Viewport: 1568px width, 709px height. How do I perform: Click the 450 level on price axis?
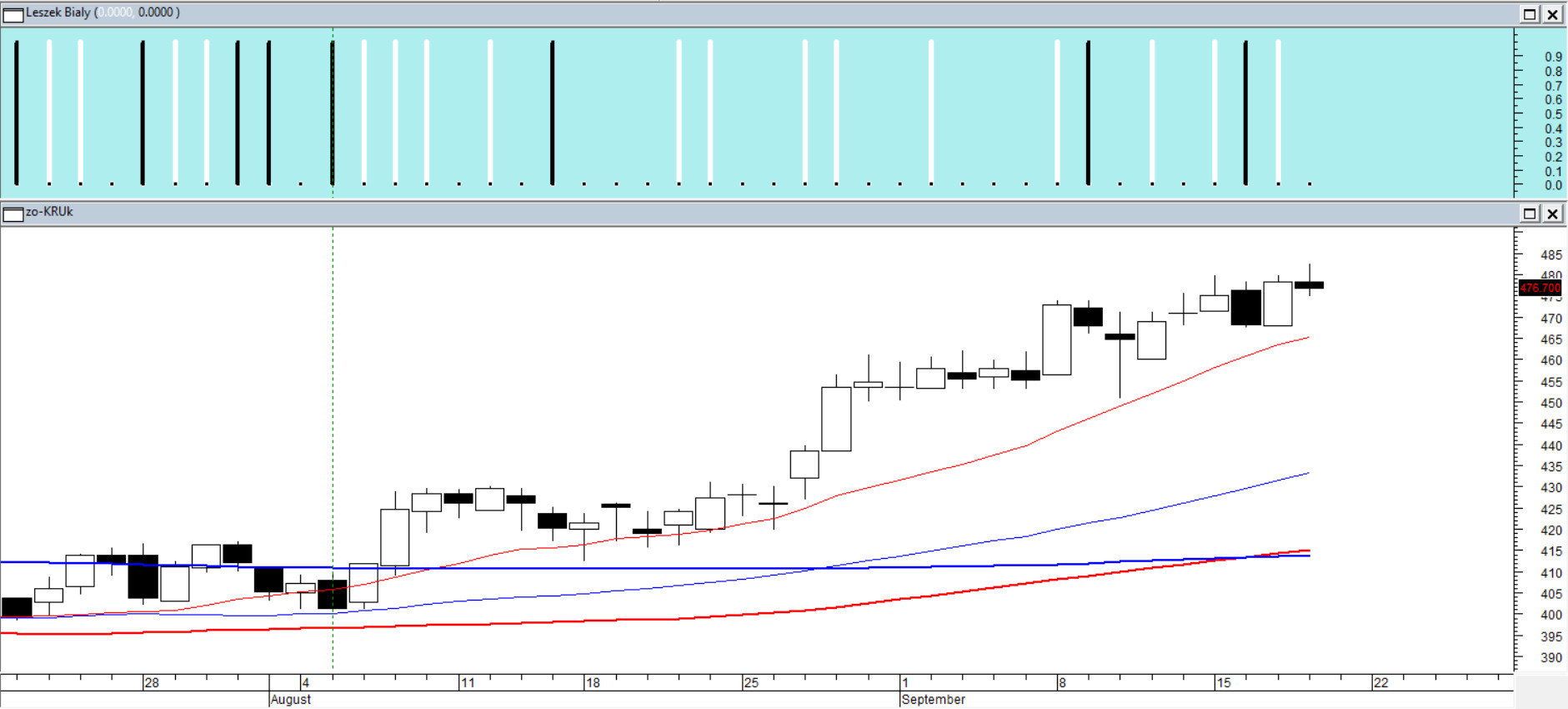coord(1550,403)
